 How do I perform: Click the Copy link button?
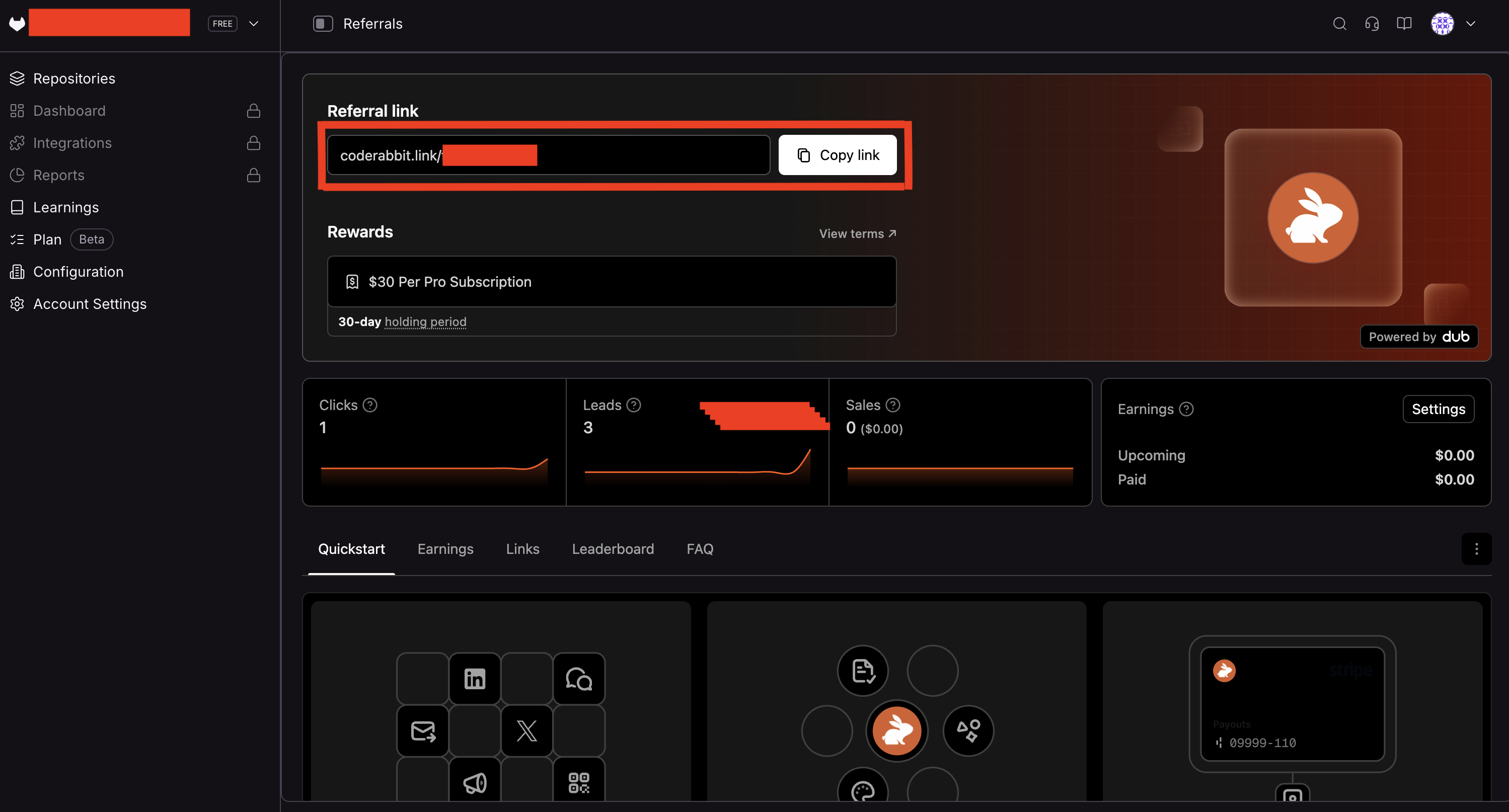[837, 155]
